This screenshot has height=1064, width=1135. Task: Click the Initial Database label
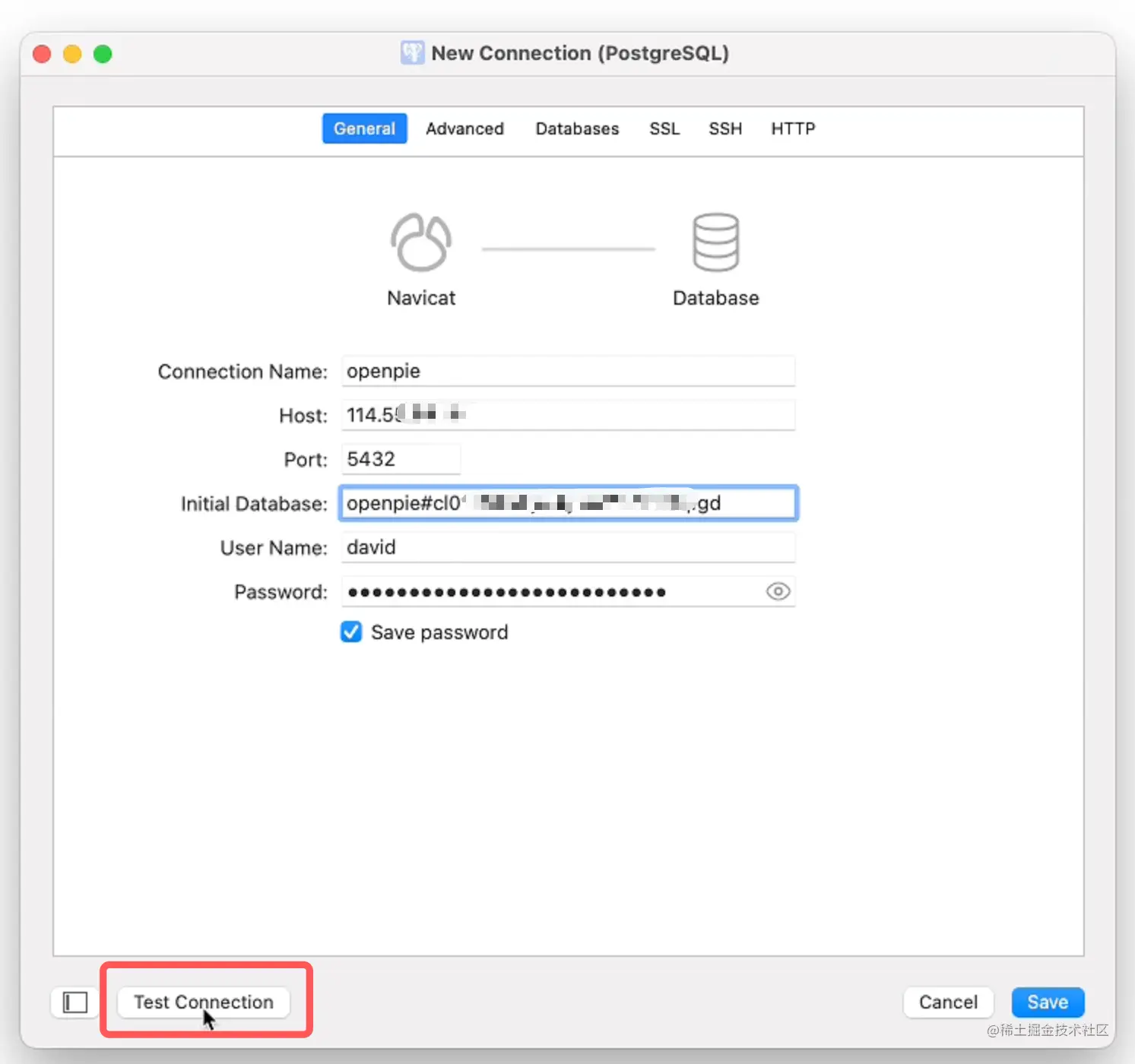[254, 504]
